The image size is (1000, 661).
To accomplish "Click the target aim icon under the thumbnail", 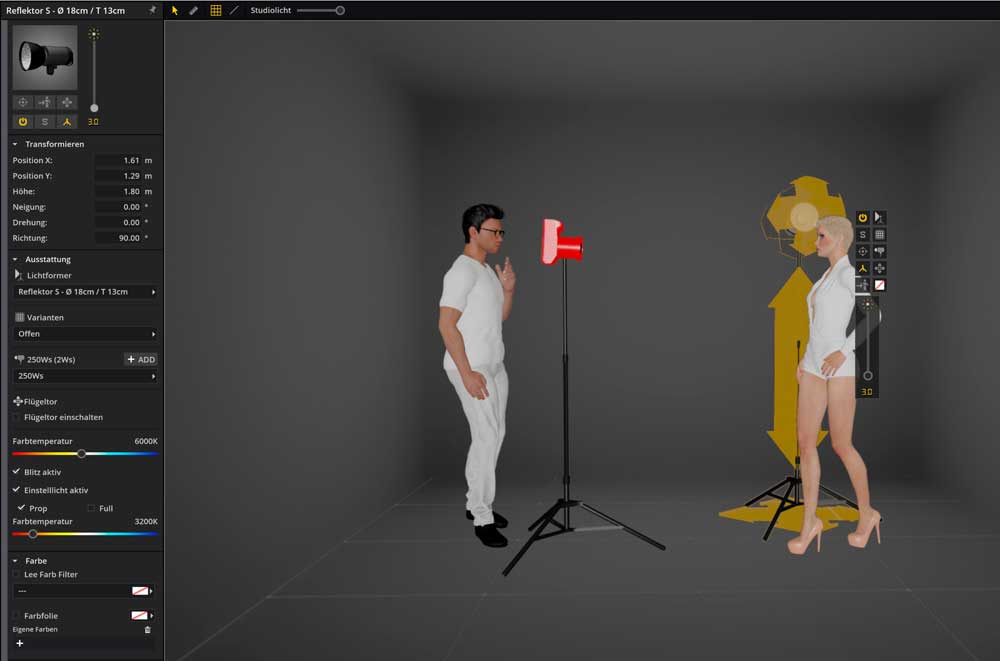I will [x=23, y=102].
